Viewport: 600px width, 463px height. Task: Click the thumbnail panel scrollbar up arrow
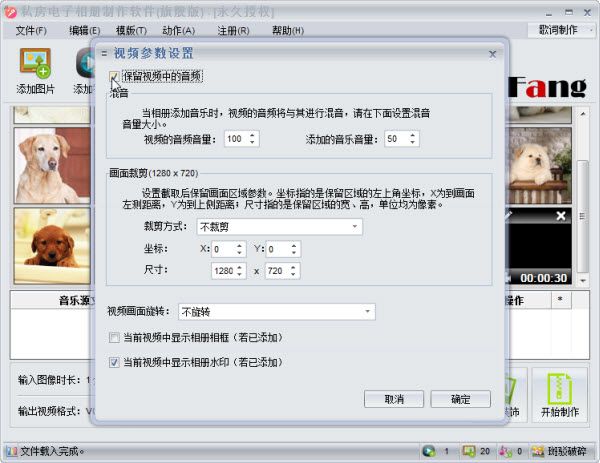(x=582, y=114)
